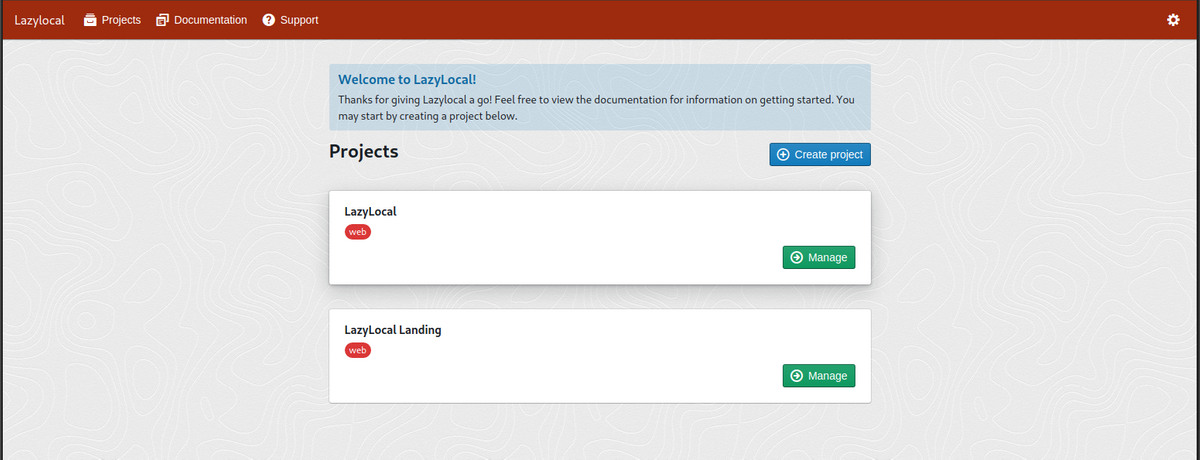This screenshot has height=460, width=1200.
Task: Click the arrow icon on LazyLocal Landing's Manage button
Action: pyautogui.click(x=796, y=376)
